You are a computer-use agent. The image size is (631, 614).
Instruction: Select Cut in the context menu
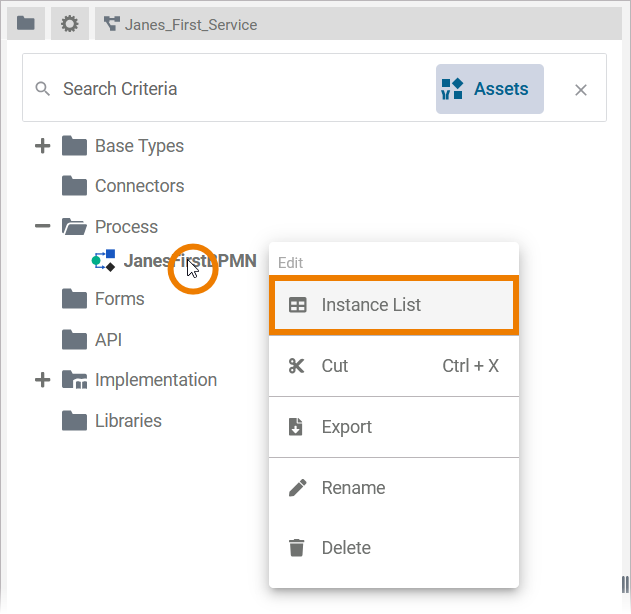[x=334, y=366]
